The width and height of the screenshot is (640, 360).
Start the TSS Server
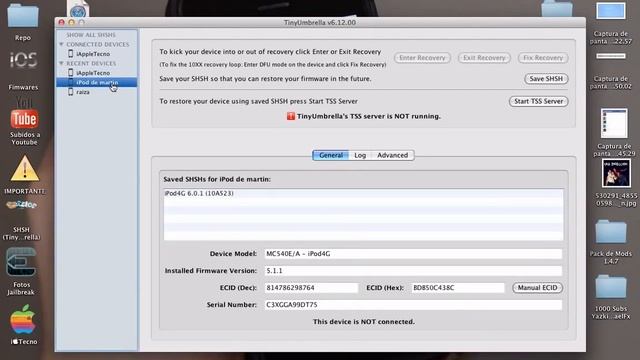[x=538, y=101]
